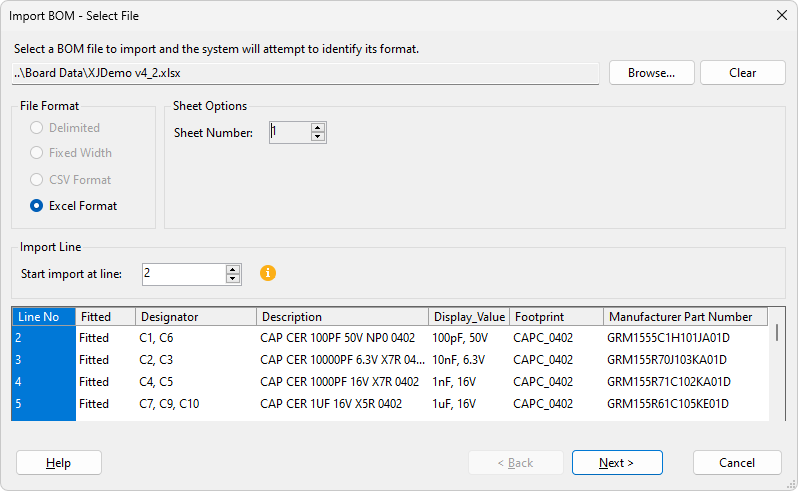Click the Designator column header
This screenshot has height=491, width=798.
coord(195,317)
